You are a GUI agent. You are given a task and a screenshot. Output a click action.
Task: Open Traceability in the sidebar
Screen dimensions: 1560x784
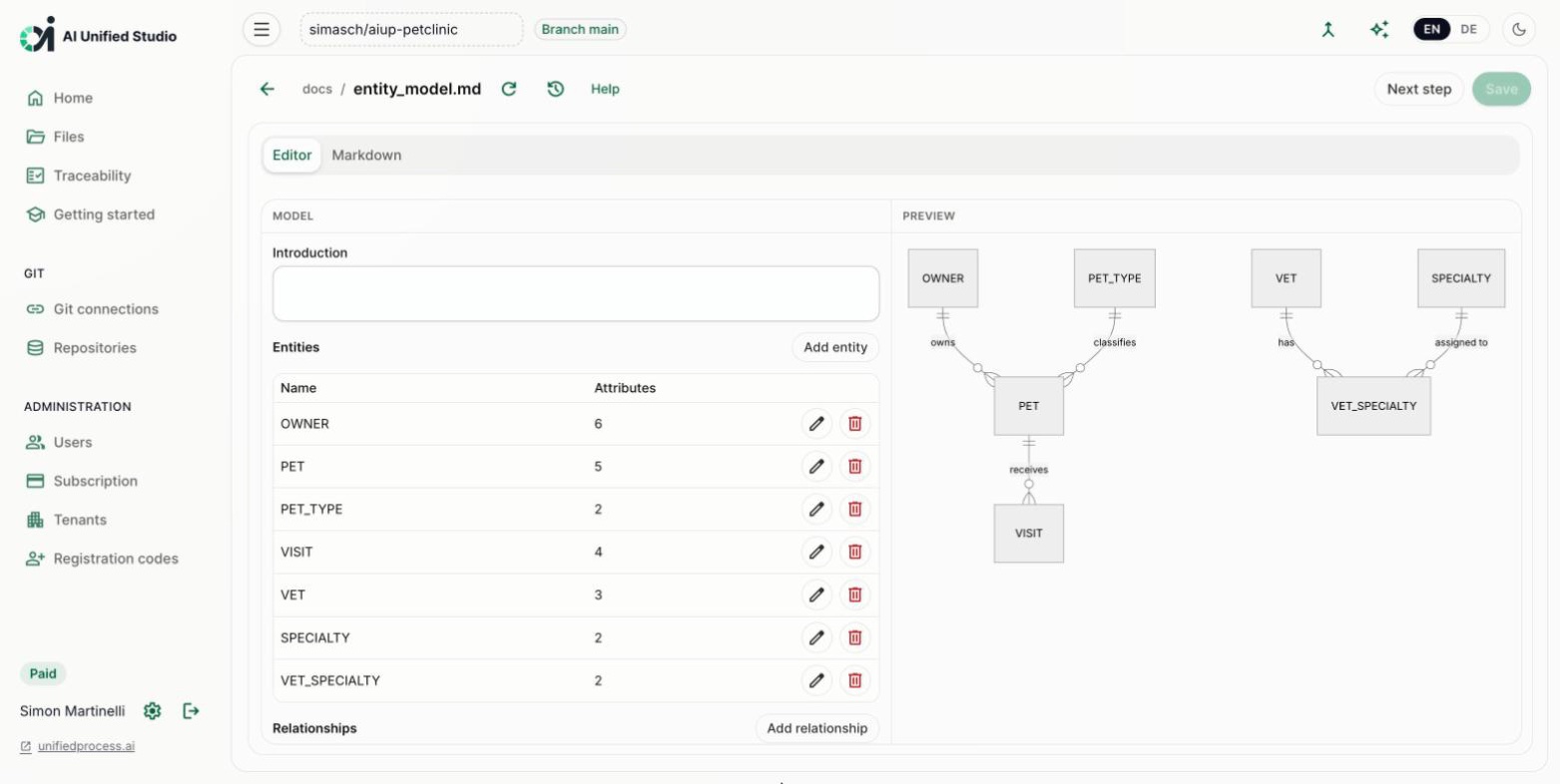pos(92,176)
